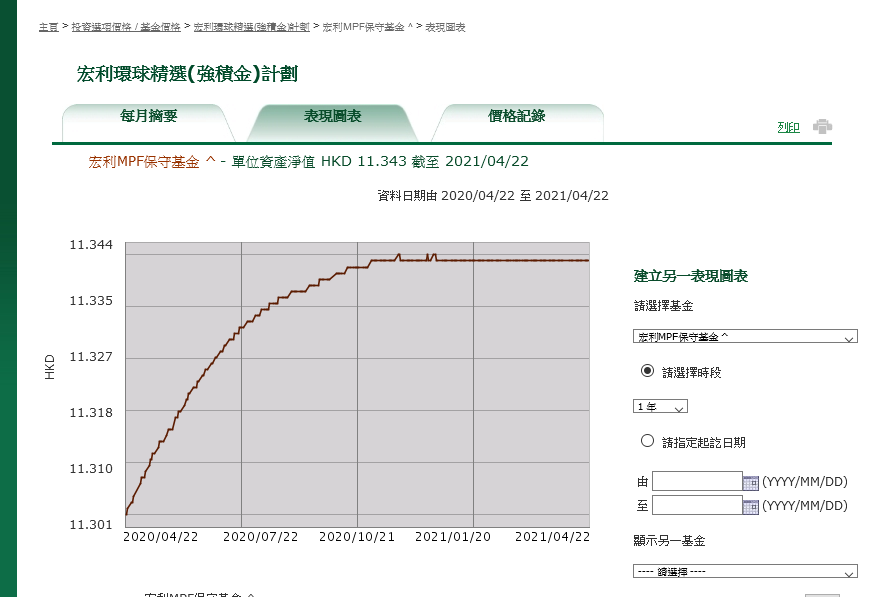Select the 請指定起訖日期 radio button
Image resolution: width=891 pixels, height=597 pixels.
click(x=647, y=441)
